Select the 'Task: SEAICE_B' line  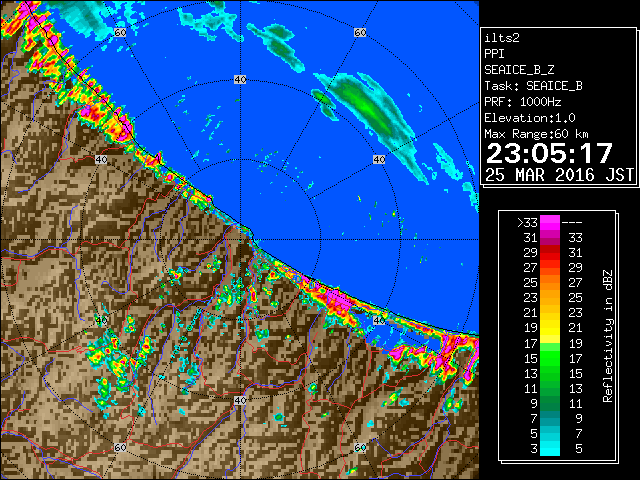[533, 86]
